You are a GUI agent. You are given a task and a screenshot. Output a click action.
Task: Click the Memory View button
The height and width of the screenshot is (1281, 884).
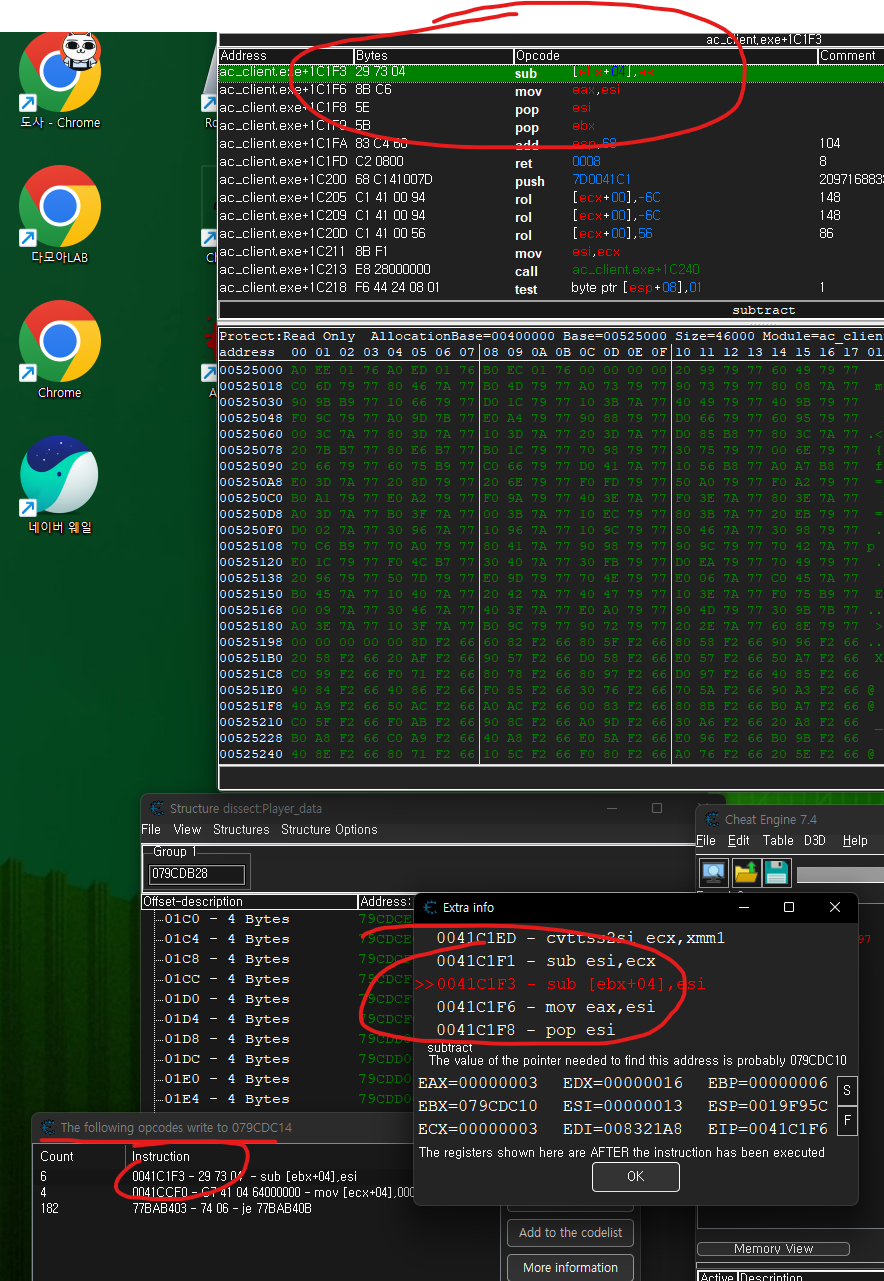point(772,1248)
